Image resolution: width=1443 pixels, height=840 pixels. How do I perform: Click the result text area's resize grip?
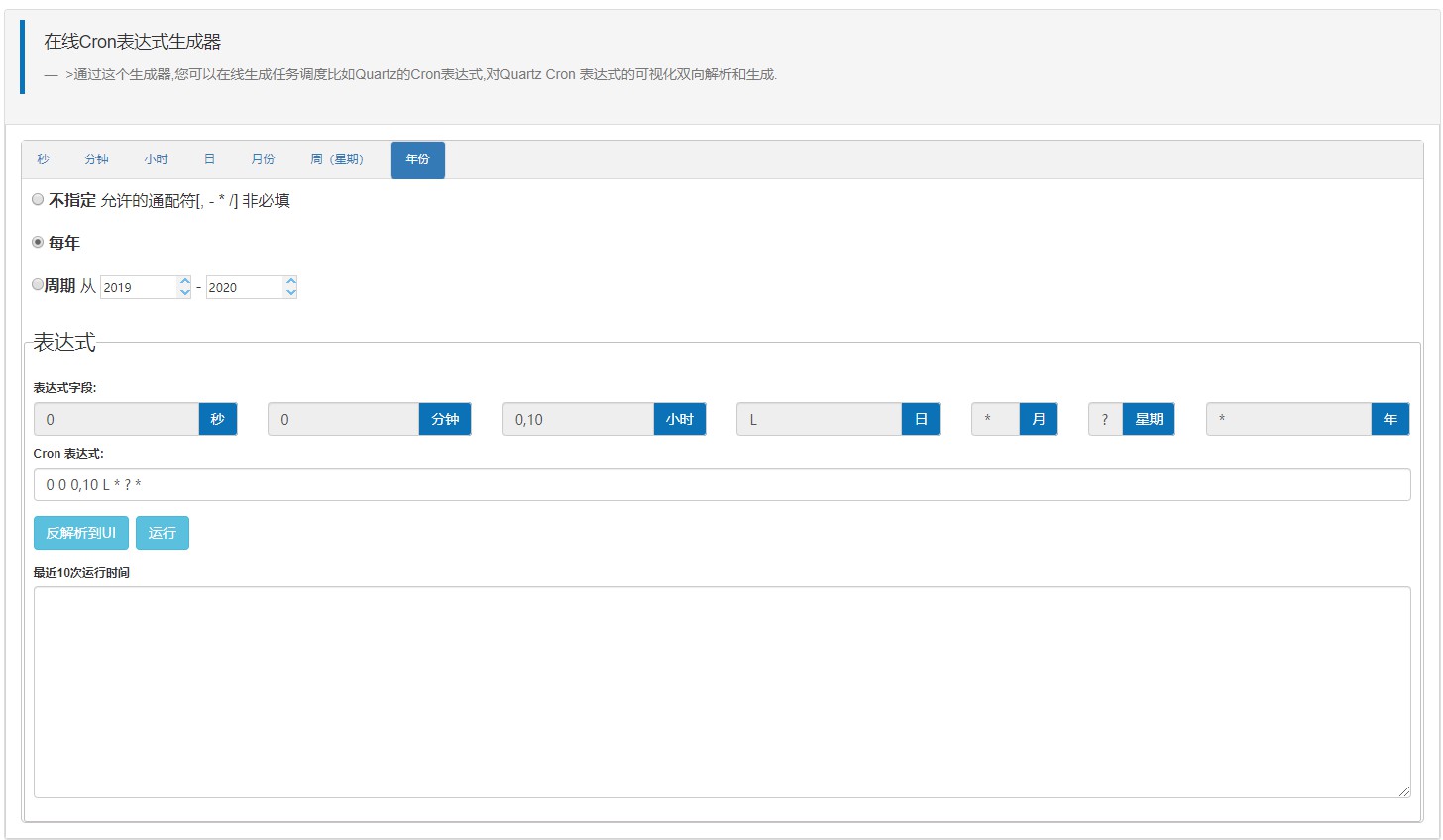pos(1404,790)
